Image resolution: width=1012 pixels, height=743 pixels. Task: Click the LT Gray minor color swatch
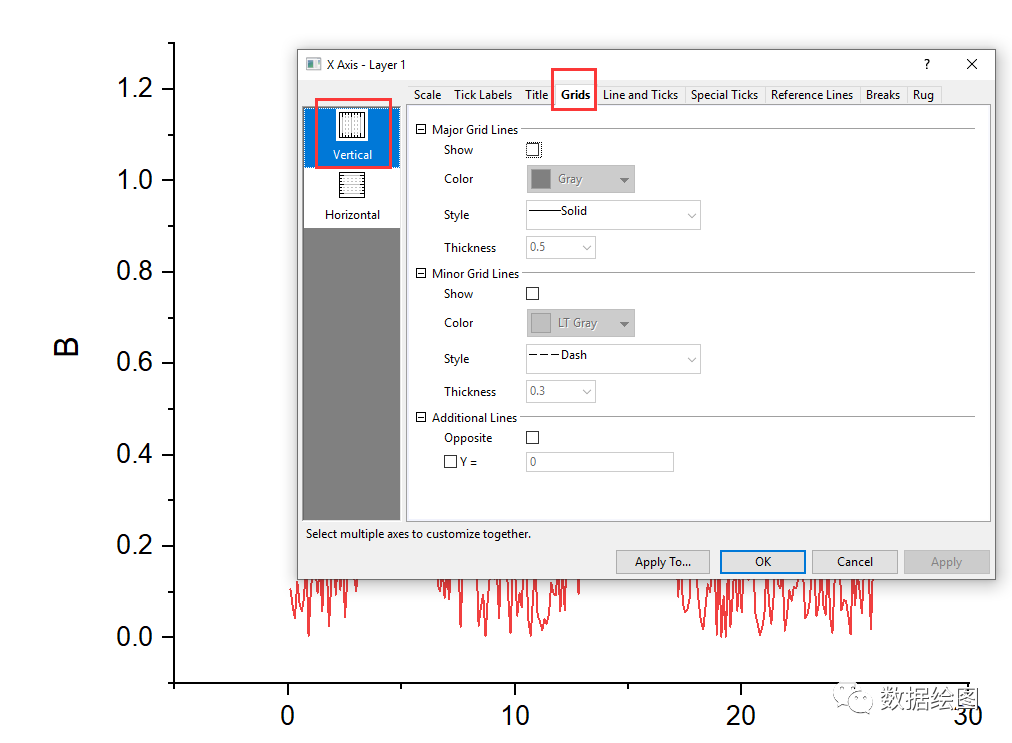[x=541, y=323]
